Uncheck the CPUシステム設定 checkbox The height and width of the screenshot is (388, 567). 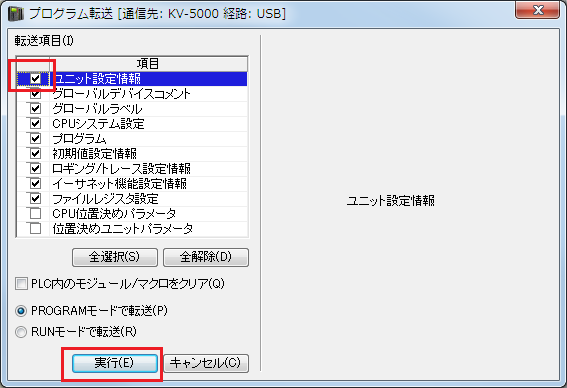click(35, 124)
